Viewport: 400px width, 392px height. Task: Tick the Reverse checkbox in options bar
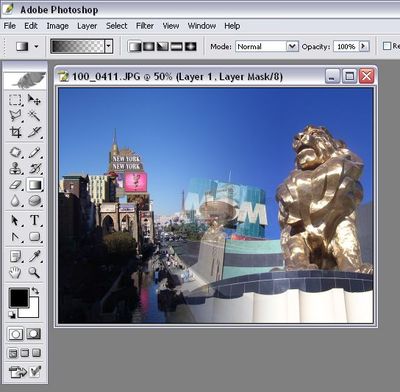coord(387,46)
